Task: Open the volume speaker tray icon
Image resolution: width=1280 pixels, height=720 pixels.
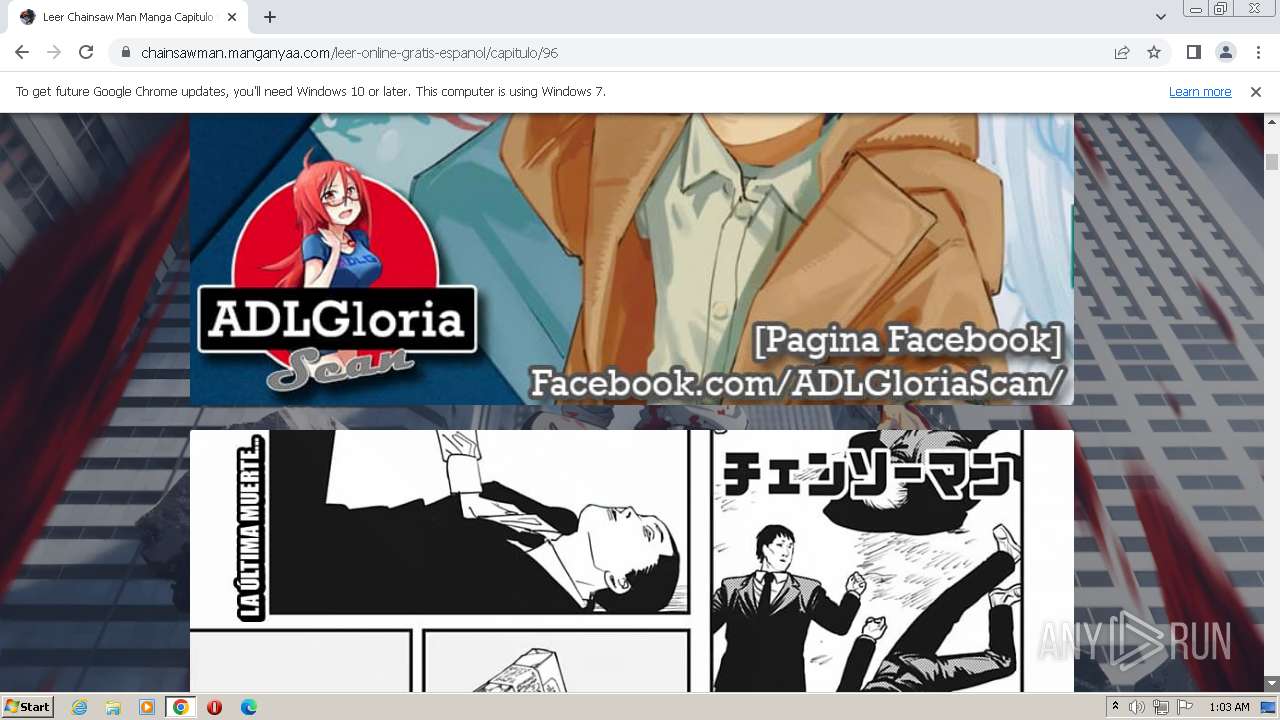Action: (1137, 707)
